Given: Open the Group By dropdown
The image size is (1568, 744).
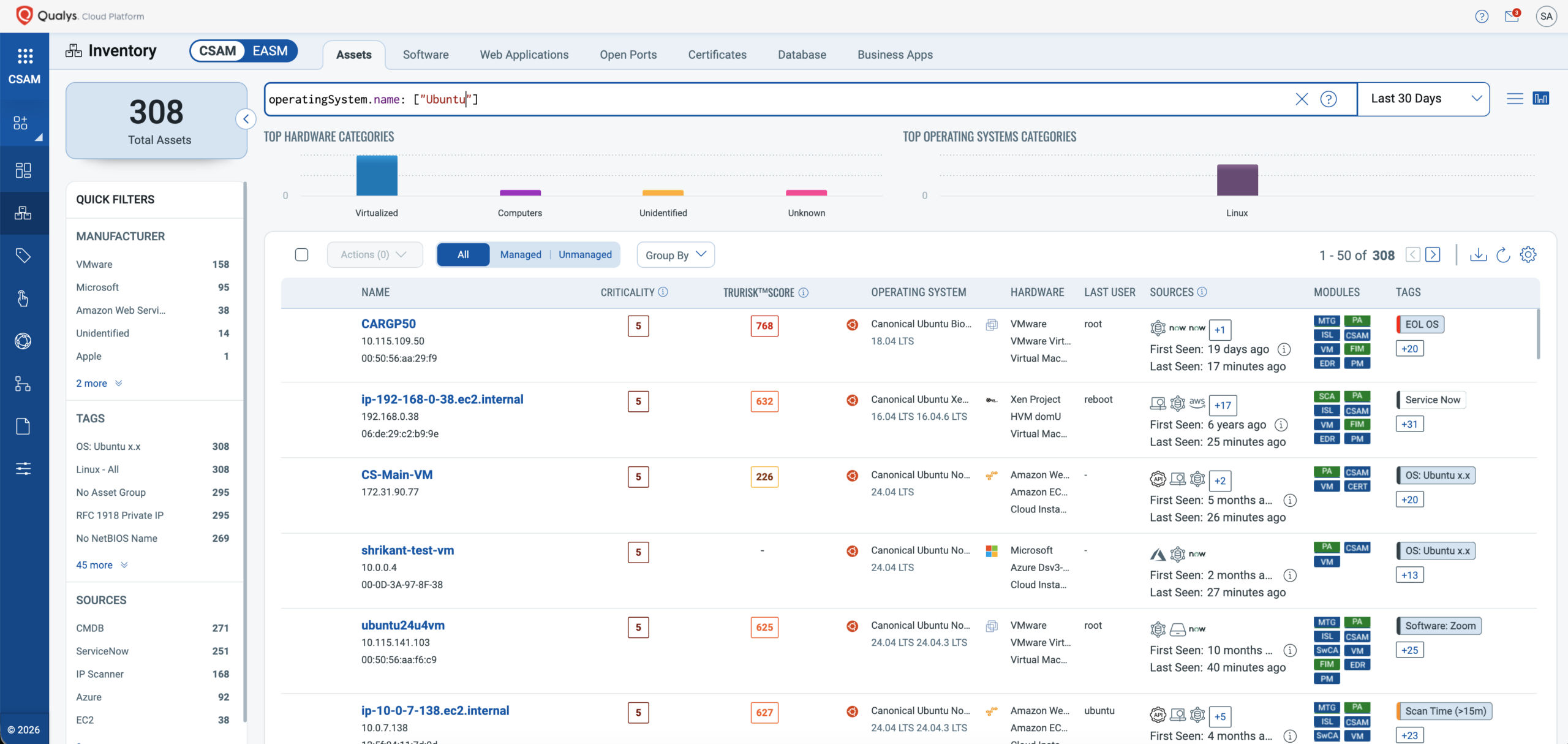Looking at the screenshot, I should pos(675,255).
